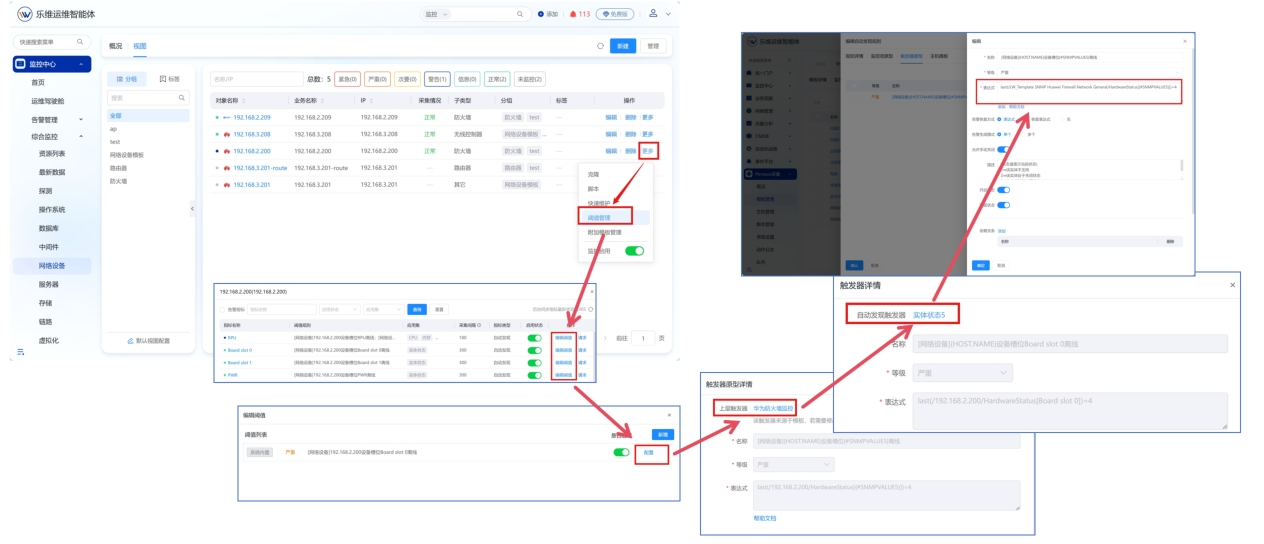Screen dimensions: 1264x544
Task: Click the refresh circle icon next to 新建
Action: pyautogui.click(x=600, y=46)
